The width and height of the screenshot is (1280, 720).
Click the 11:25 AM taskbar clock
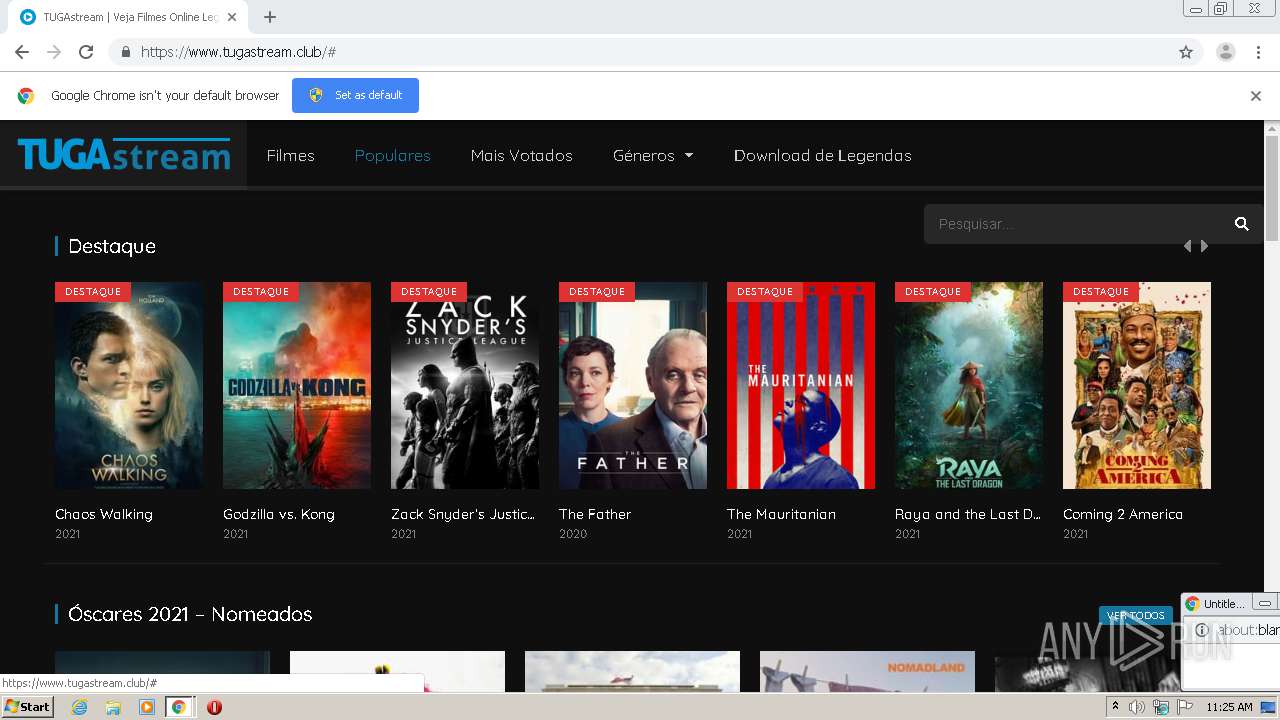1229,707
